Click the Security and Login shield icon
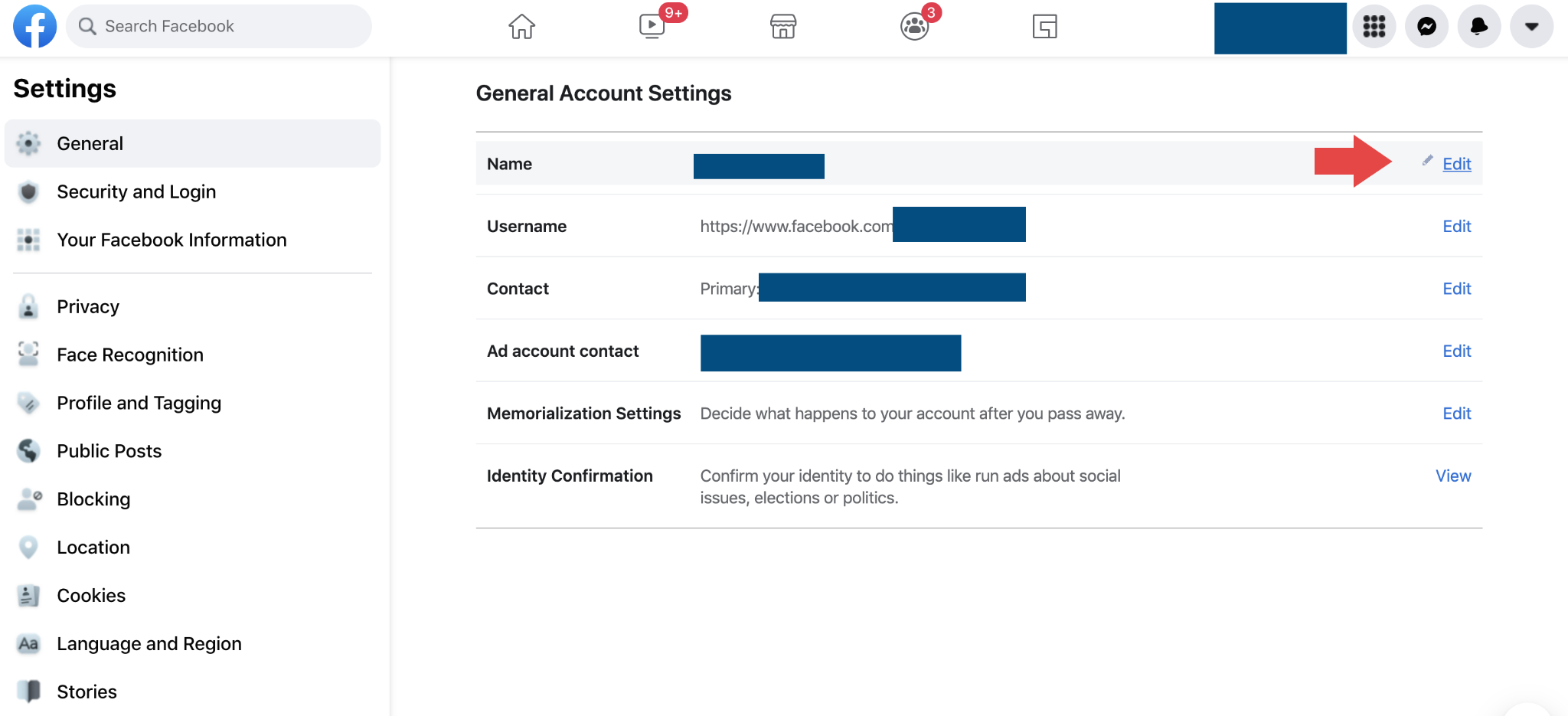This screenshot has width=1568, height=716. 28,191
